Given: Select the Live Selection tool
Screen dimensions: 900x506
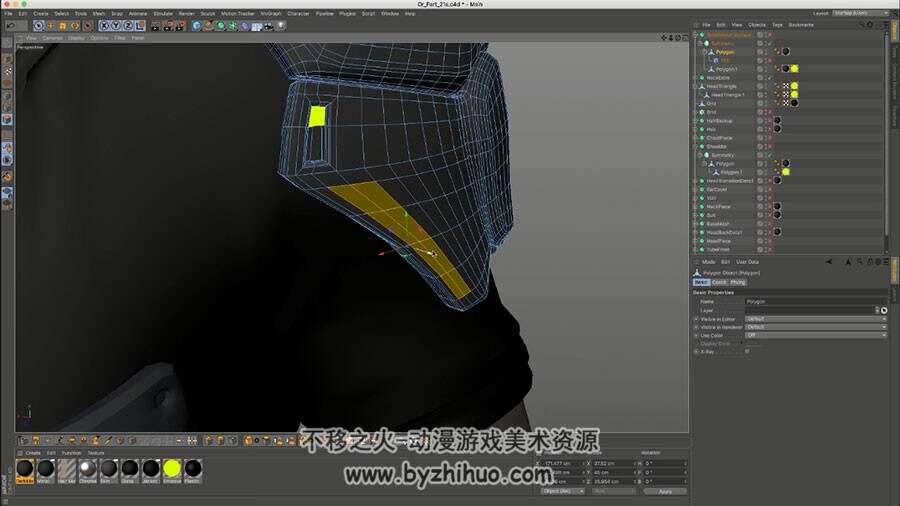Looking at the screenshot, I should pos(38,26).
